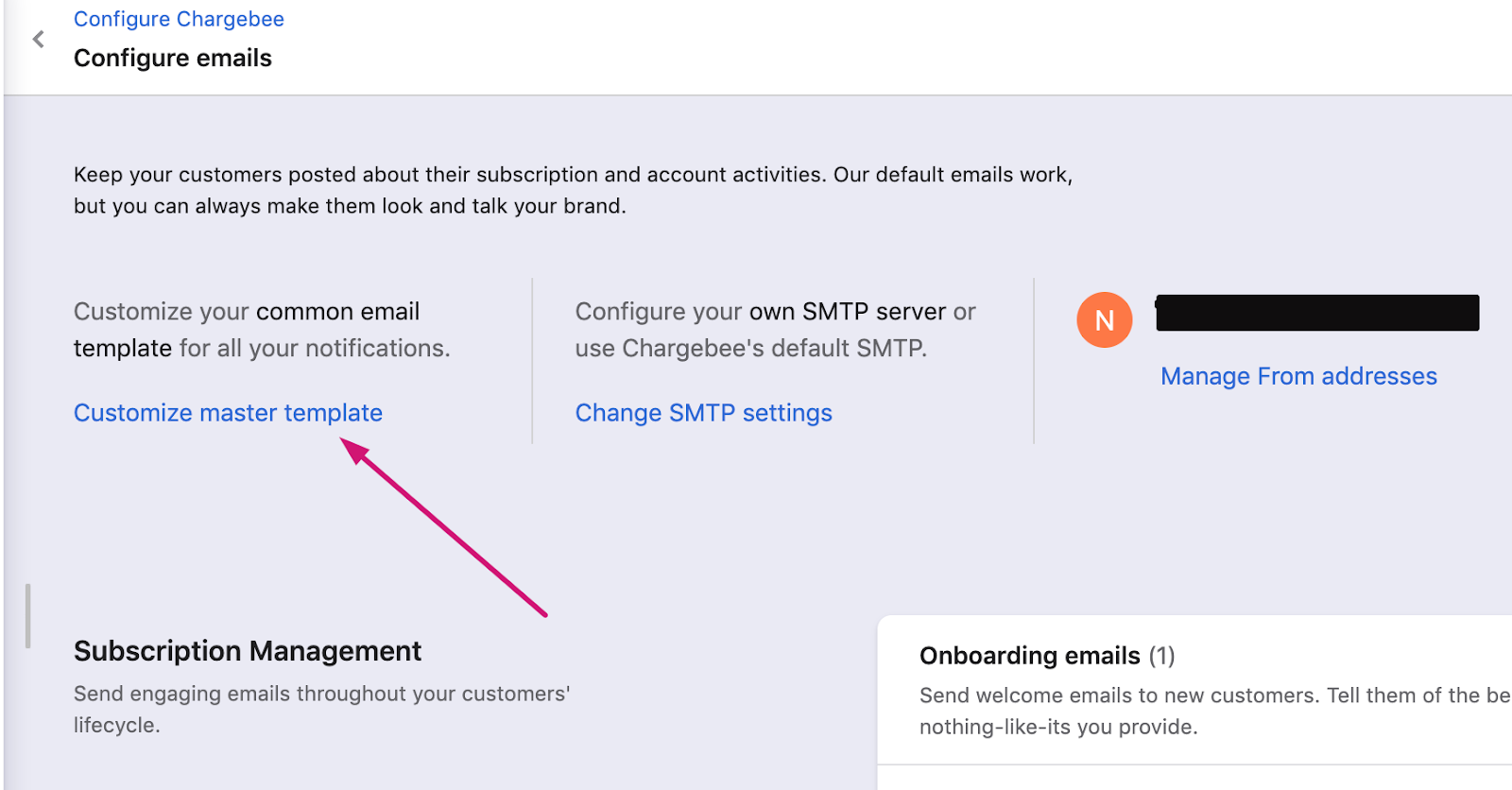
Task: Click the common email template description
Action: pos(261,330)
